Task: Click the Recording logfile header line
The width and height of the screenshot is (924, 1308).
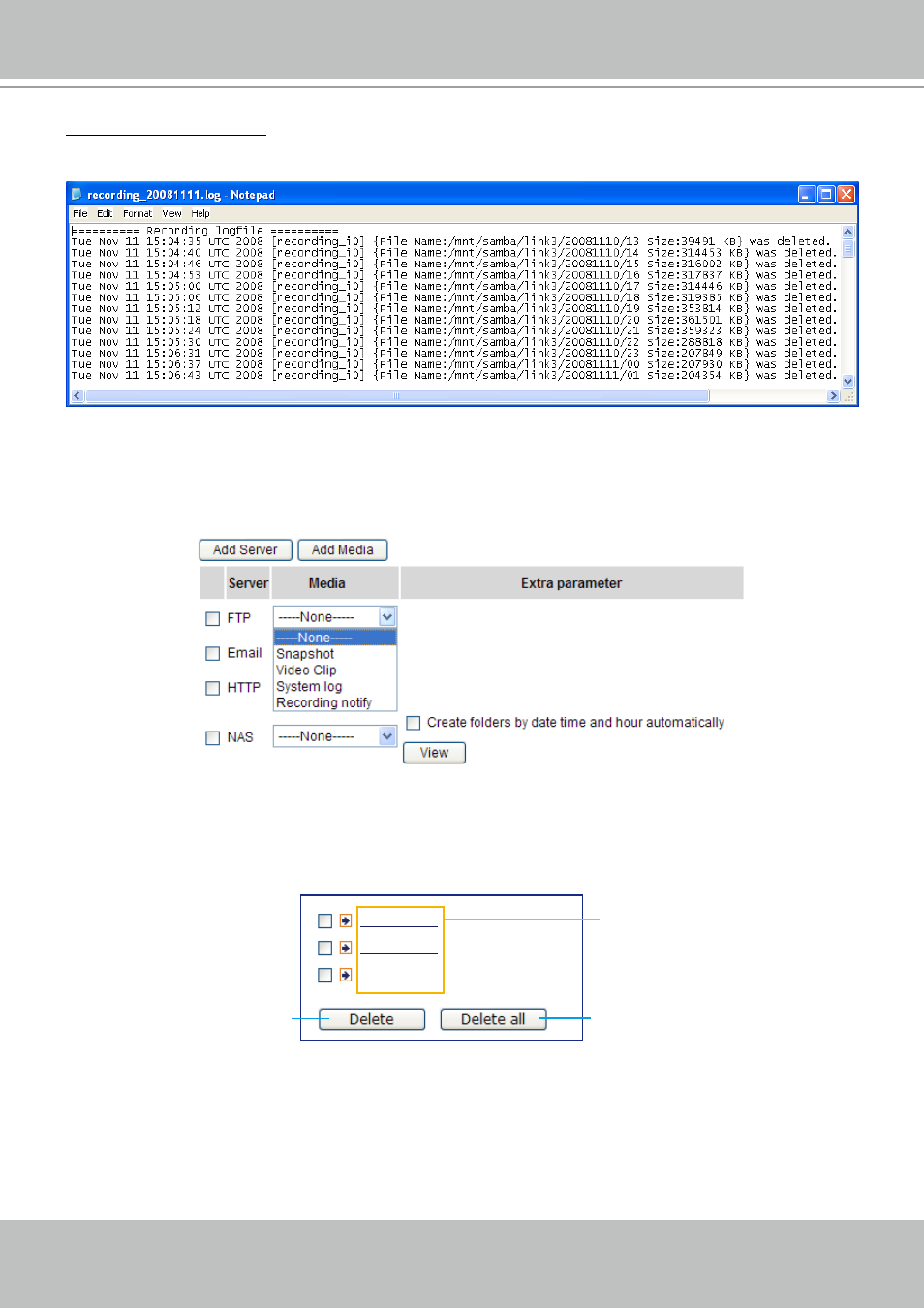Action: point(204,232)
